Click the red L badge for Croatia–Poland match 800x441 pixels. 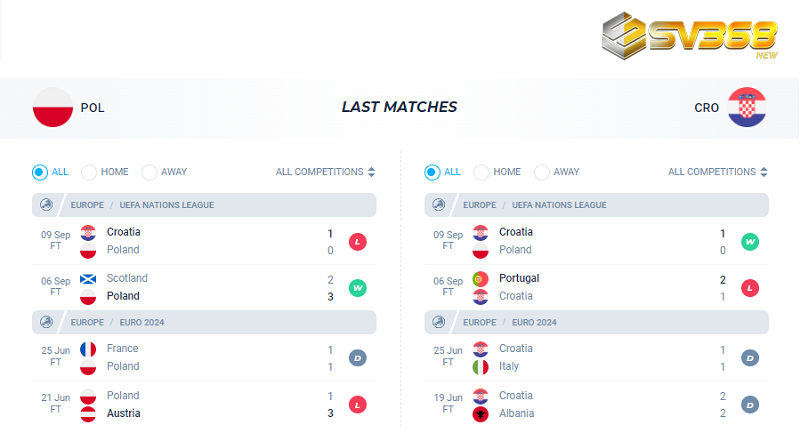pyautogui.click(x=358, y=241)
